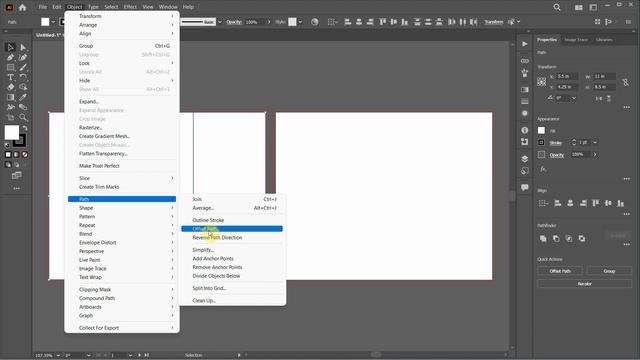Image resolution: width=640 pixels, height=360 pixels.
Task: Select the Zoom magnifier tool
Action: [23, 118]
